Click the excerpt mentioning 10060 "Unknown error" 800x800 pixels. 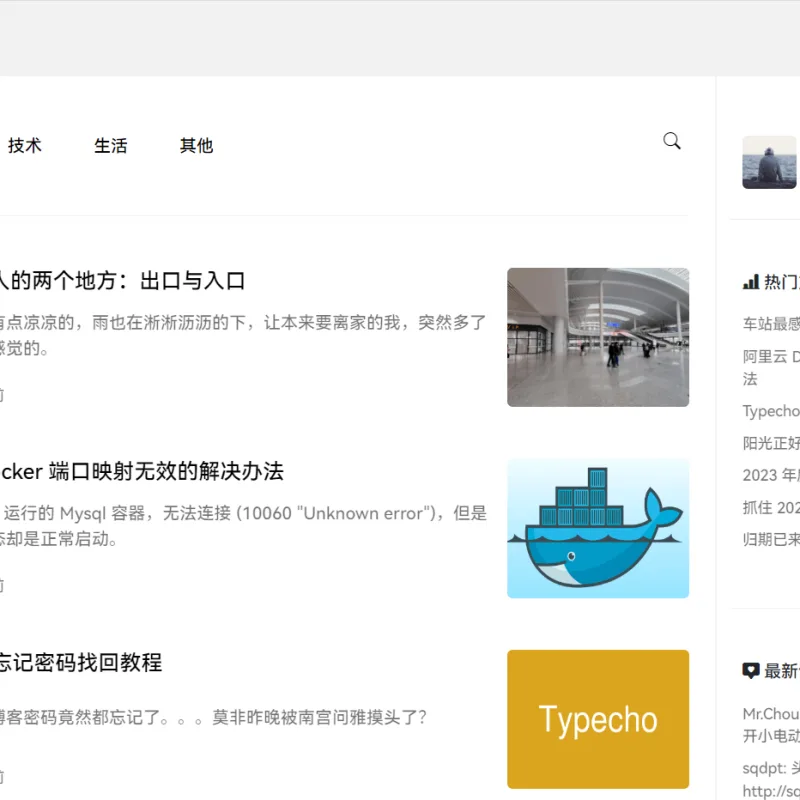[243, 526]
